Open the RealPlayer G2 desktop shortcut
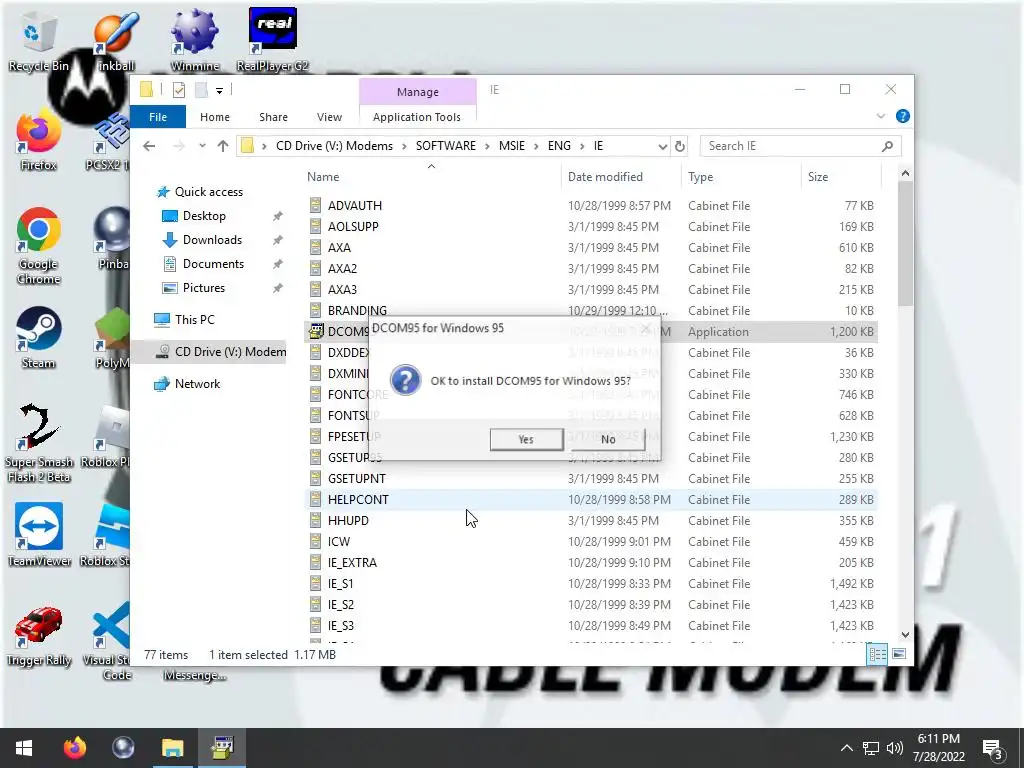Image resolution: width=1024 pixels, height=768 pixels. pyautogui.click(x=272, y=40)
